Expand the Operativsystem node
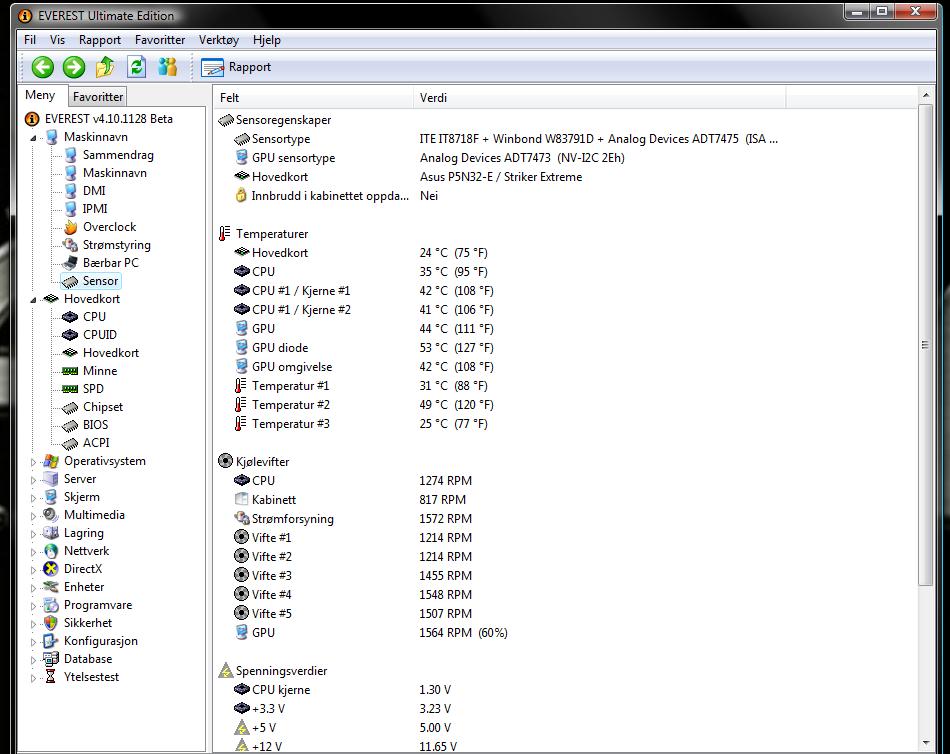This screenshot has height=754, width=950. click(33, 462)
